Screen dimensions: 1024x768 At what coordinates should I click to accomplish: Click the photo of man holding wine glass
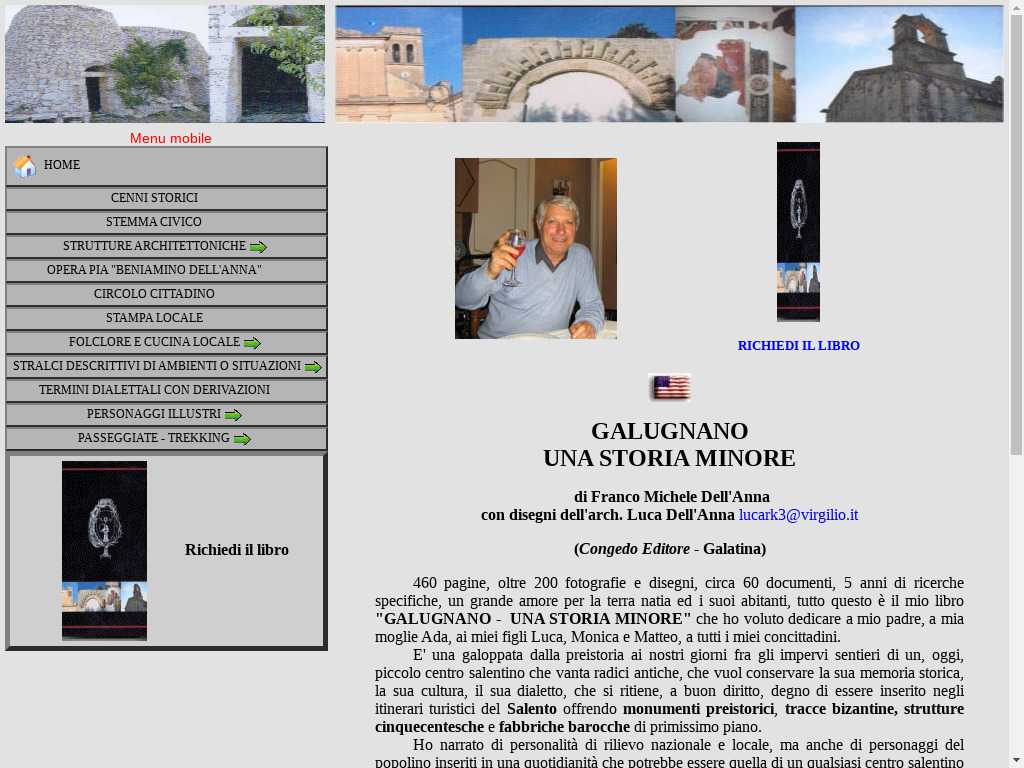coord(536,248)
